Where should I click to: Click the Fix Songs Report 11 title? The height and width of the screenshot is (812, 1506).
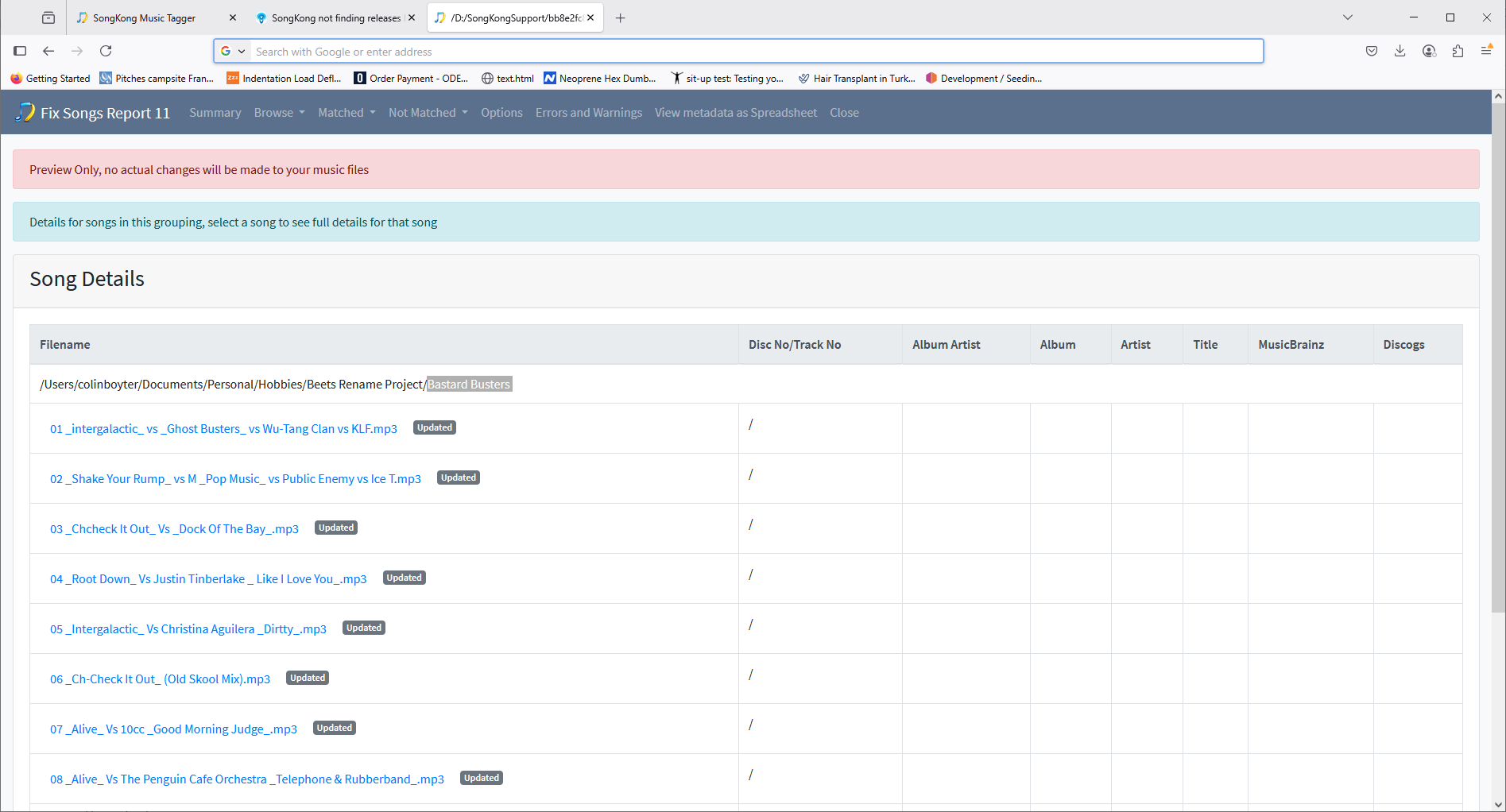click(105, 113)
